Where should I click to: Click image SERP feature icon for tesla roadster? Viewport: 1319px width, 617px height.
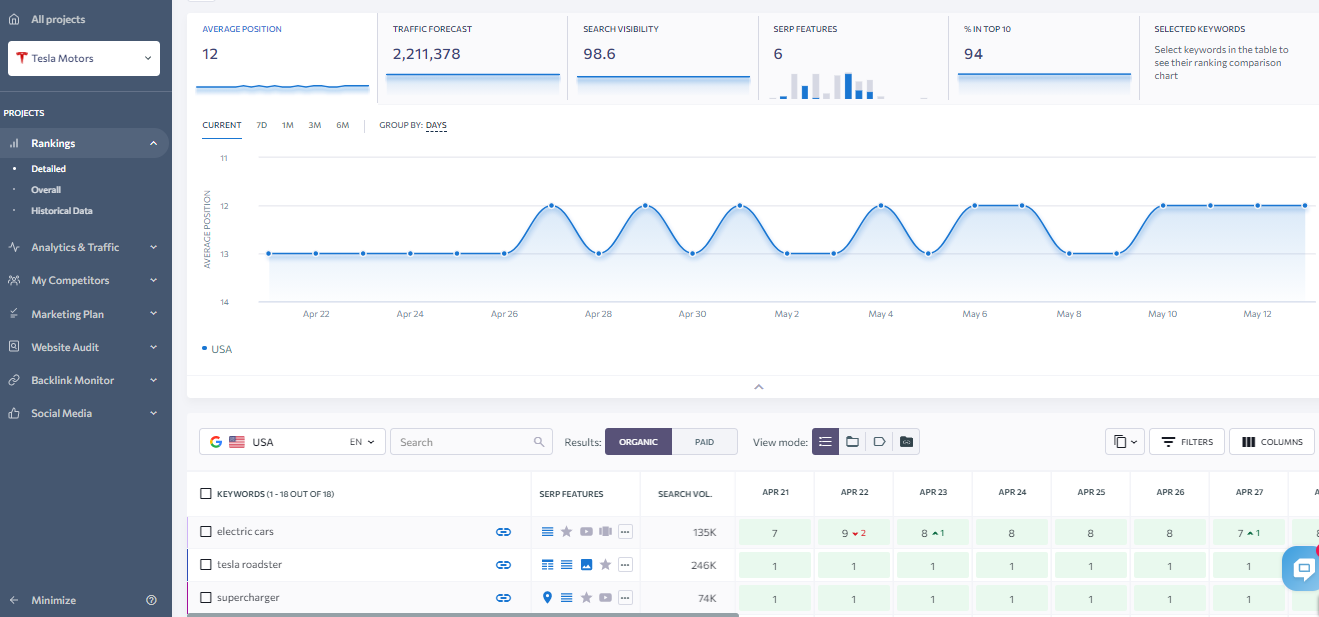pyautogui.click(x=586, y=565)
